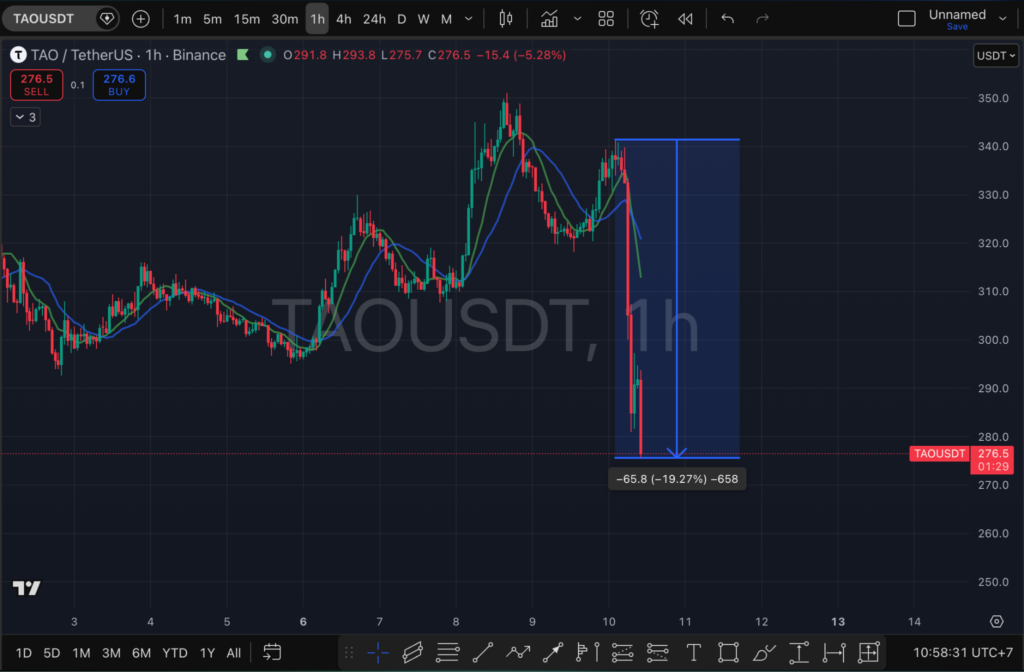
Task: Open the candlestick chart style selector
Action: coord(505,19)
